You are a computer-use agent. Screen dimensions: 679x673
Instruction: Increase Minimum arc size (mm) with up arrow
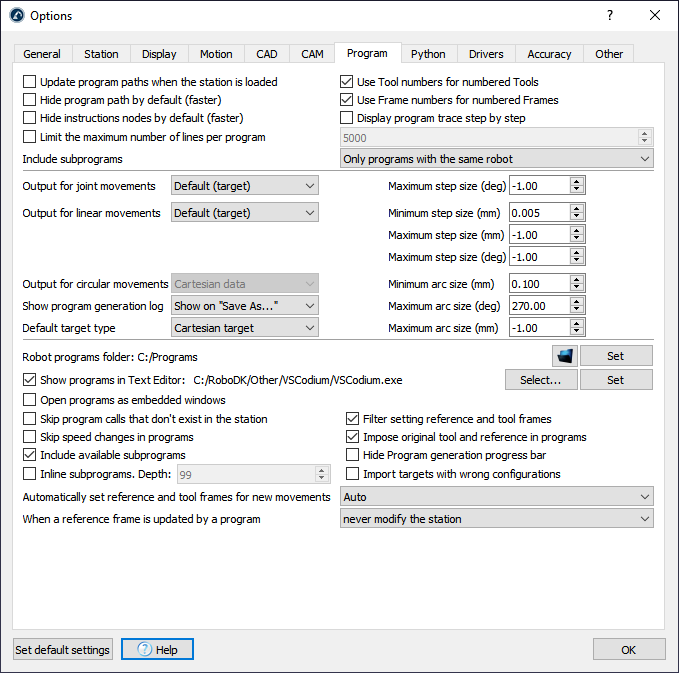coord(577,280)
